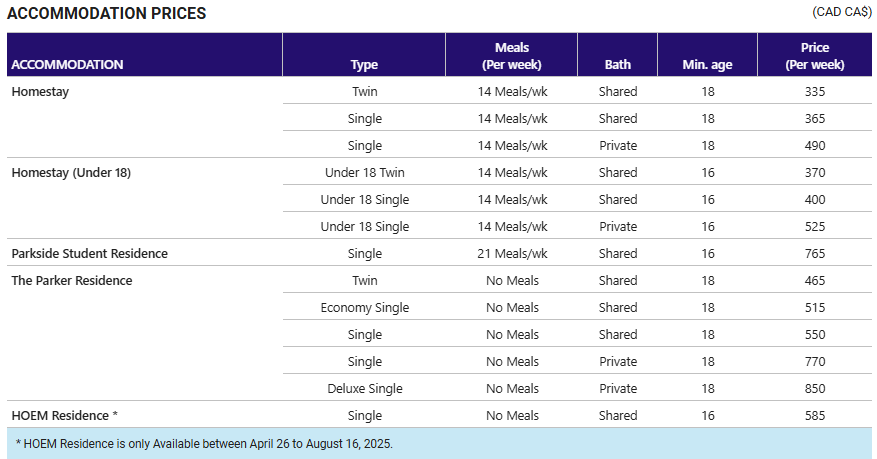This screenshot has width=877, height=459.
Task: Click Parkside Student Residence row name
Action: pyautogui.click(x=89, y=254)
